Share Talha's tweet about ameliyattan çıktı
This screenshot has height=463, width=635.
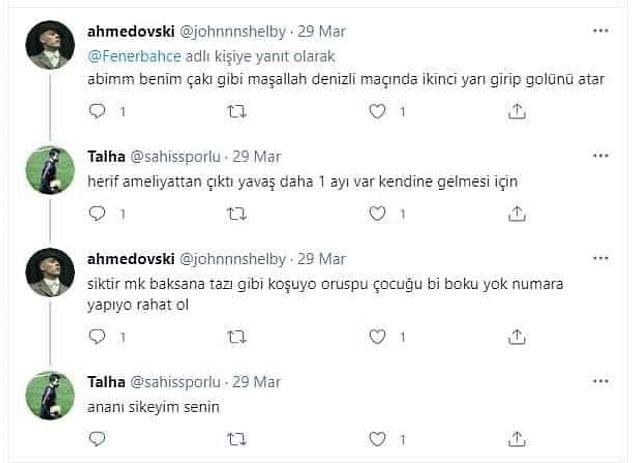[517, 213]
